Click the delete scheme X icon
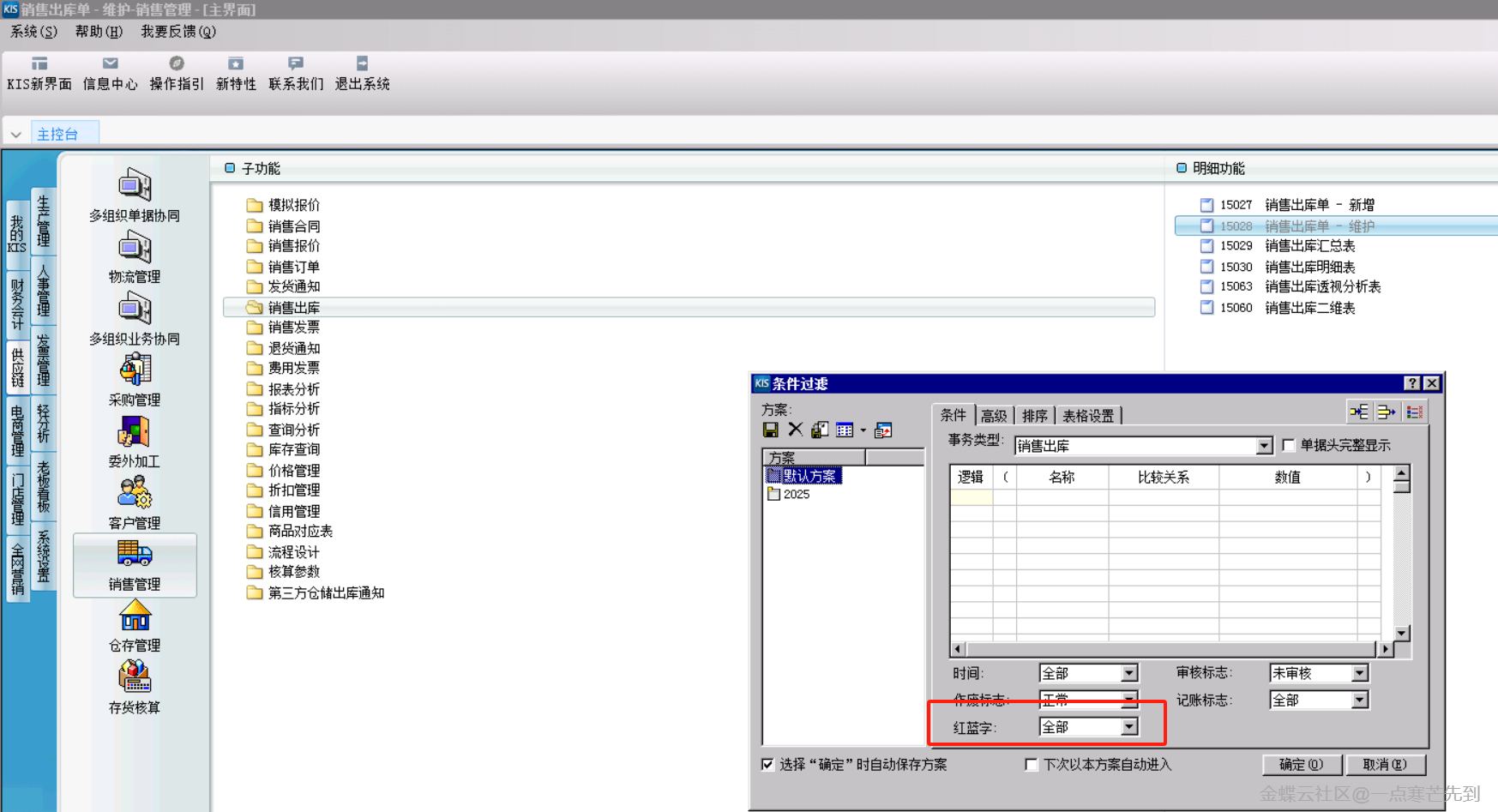Screen dimensions: 1498x812 pos(795,430)
